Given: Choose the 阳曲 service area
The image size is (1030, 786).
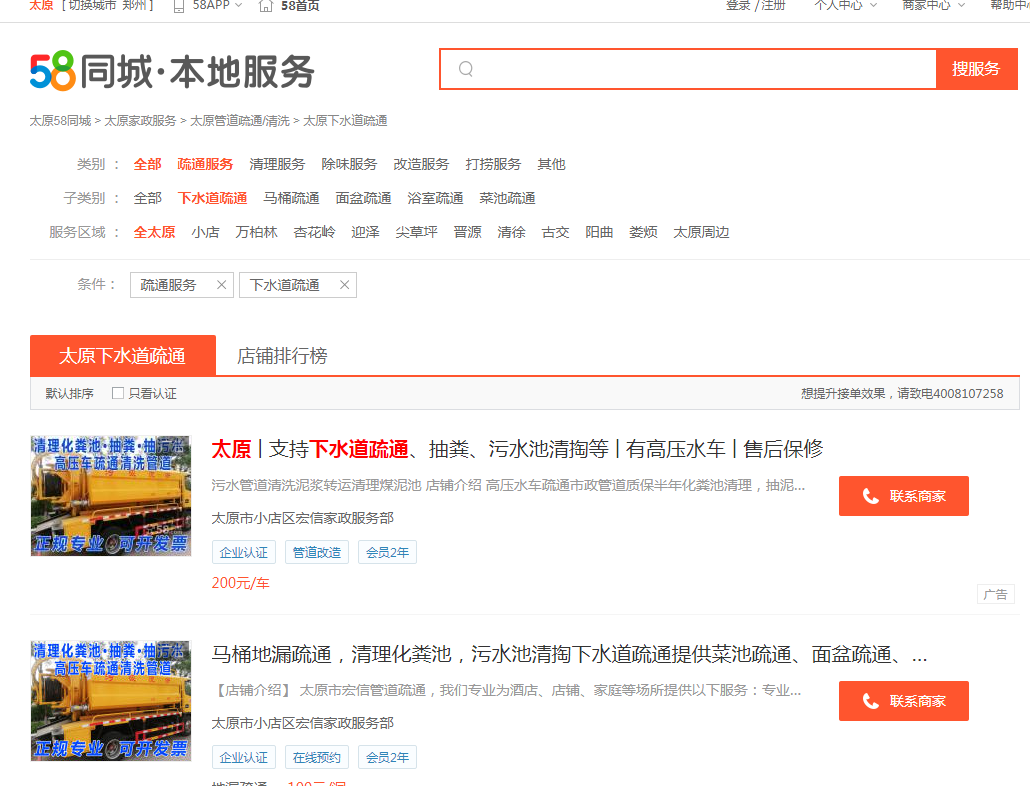Looking at the screenshot, I should click(599, 232).
